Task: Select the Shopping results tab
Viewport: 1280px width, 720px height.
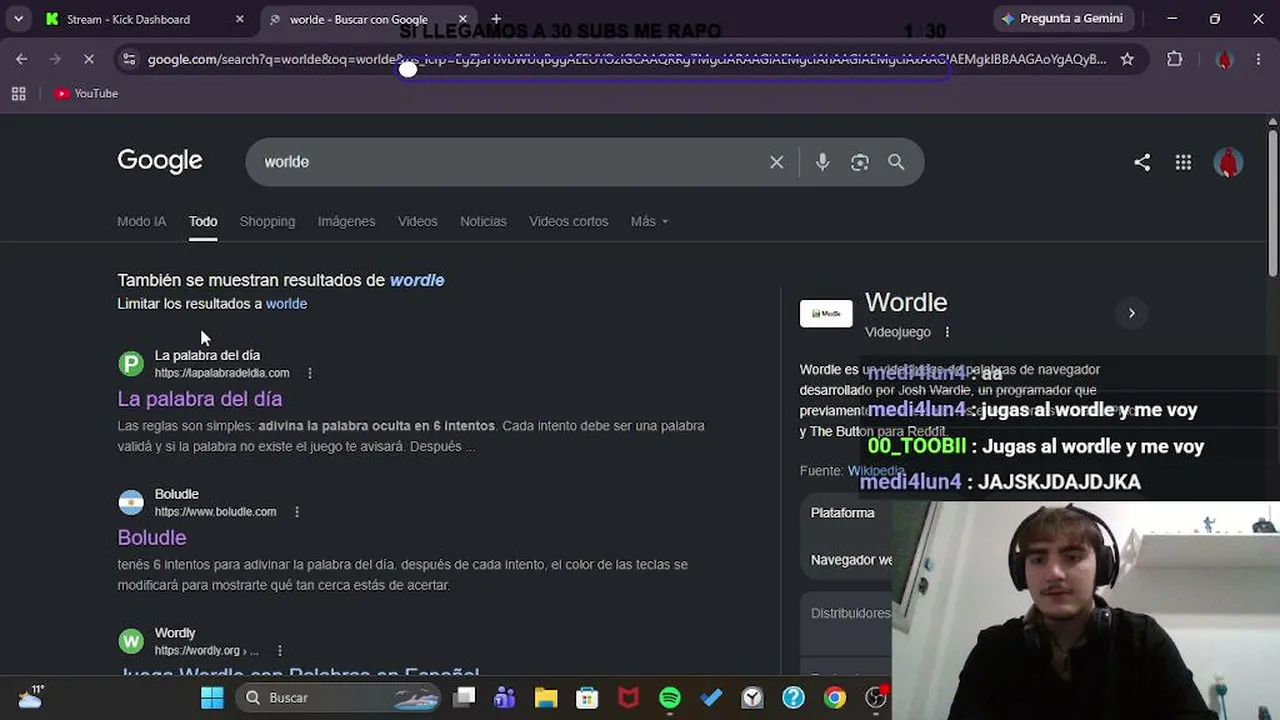Action: [x=267, y=221]
